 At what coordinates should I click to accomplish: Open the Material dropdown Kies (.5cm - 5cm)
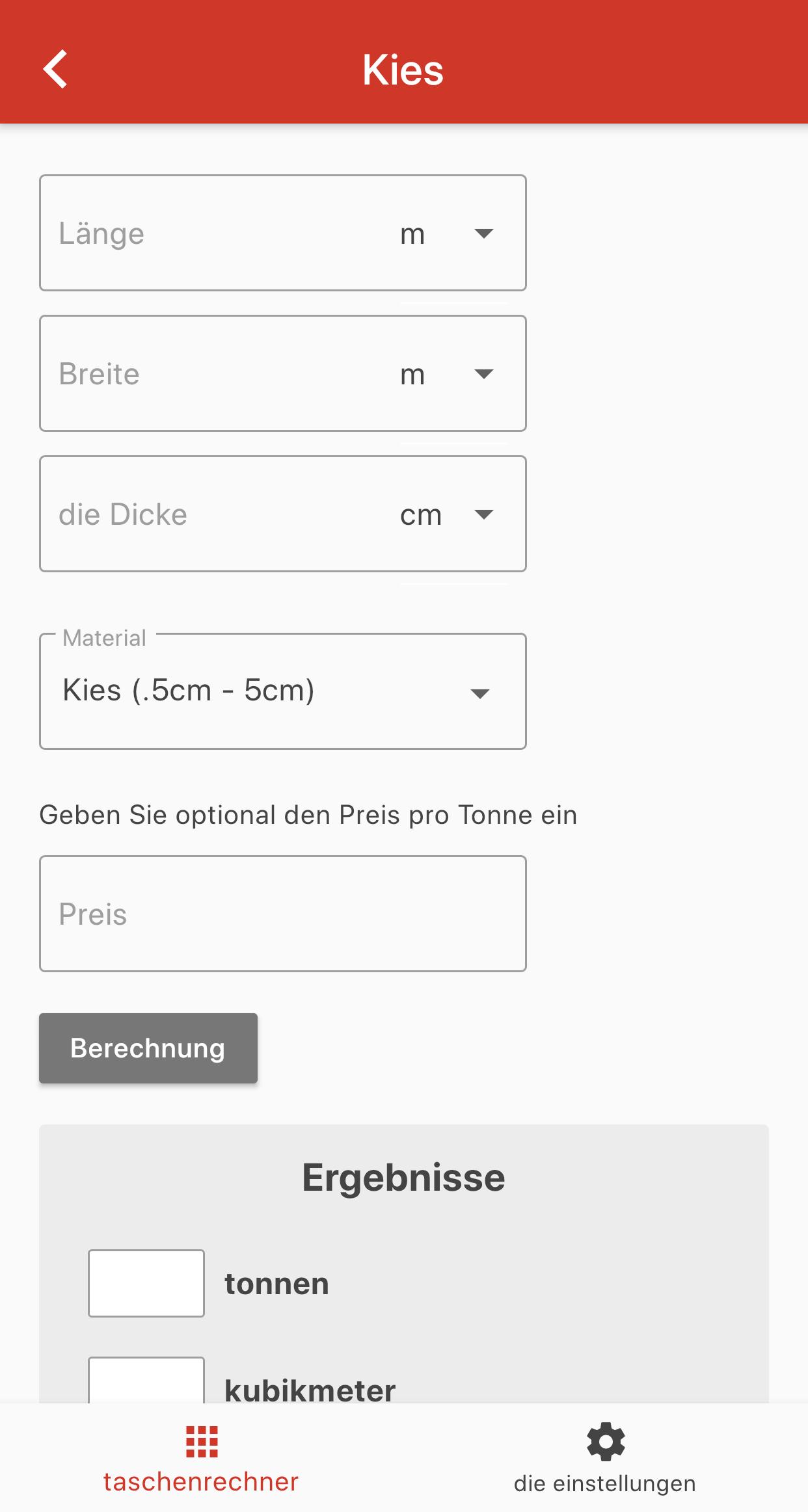click(283, 691)
